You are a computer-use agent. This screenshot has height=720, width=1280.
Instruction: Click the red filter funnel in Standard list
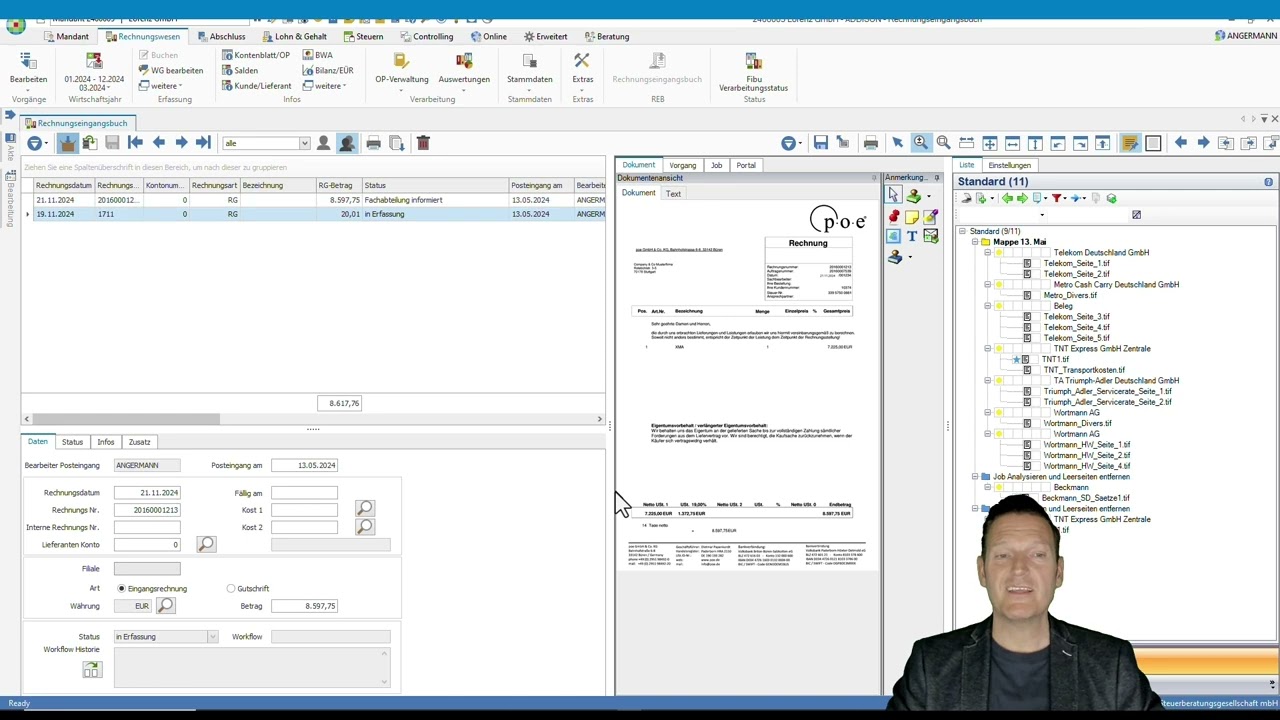(x=1056, y=198)
